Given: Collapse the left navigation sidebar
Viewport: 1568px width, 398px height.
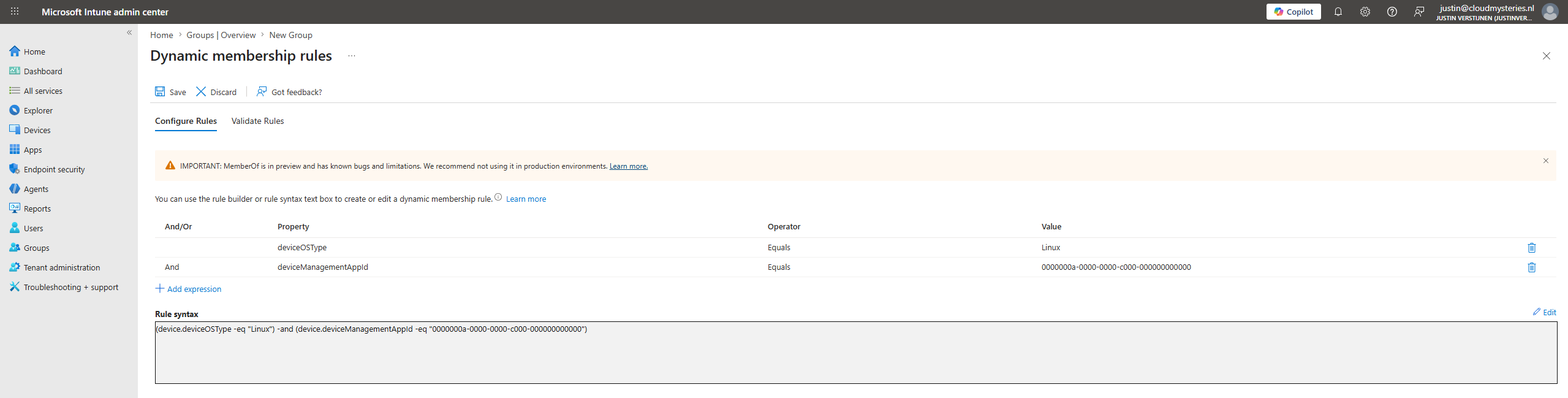Looking at the screenshot, I should point(129,33).
